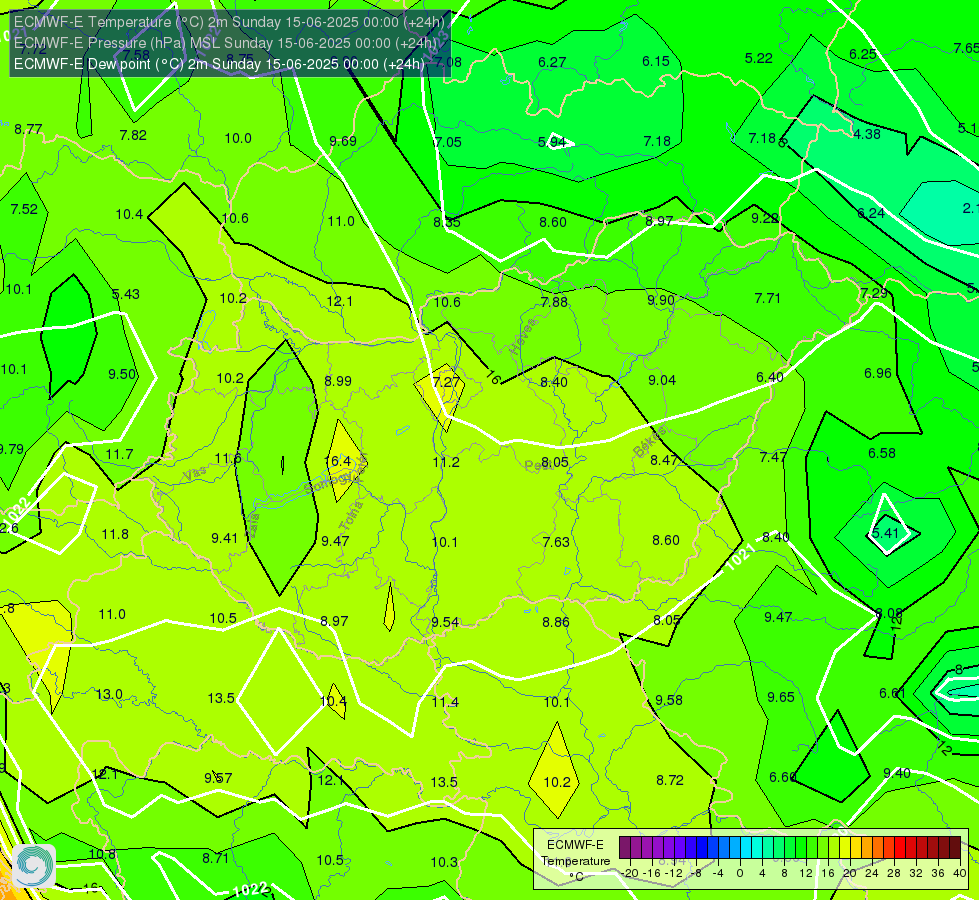Click the purple legend swatch at -20

coord(625,848)
